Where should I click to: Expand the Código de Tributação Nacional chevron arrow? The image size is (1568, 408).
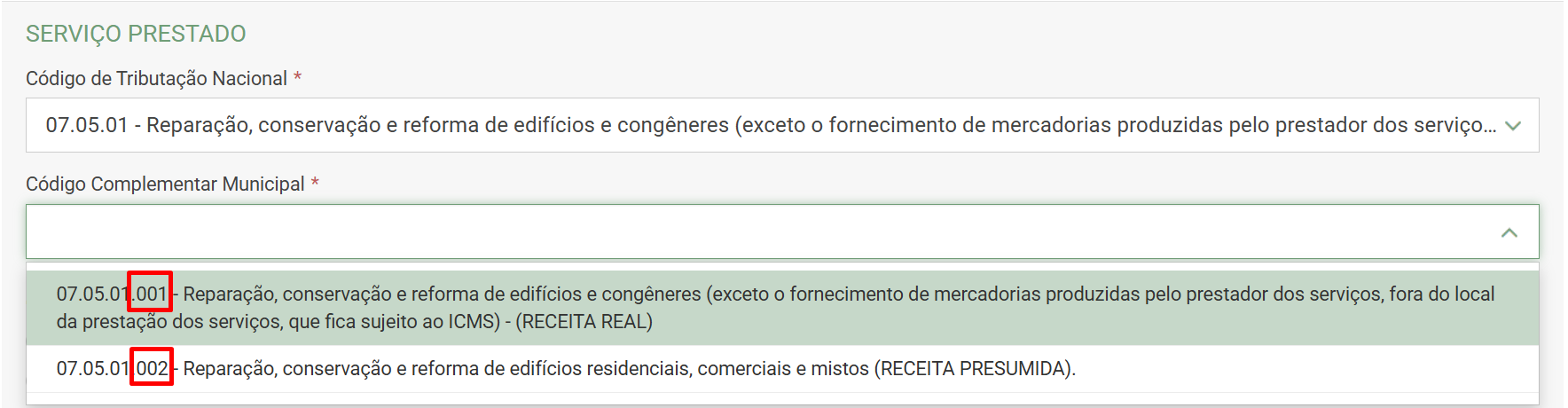point(1513,126)
